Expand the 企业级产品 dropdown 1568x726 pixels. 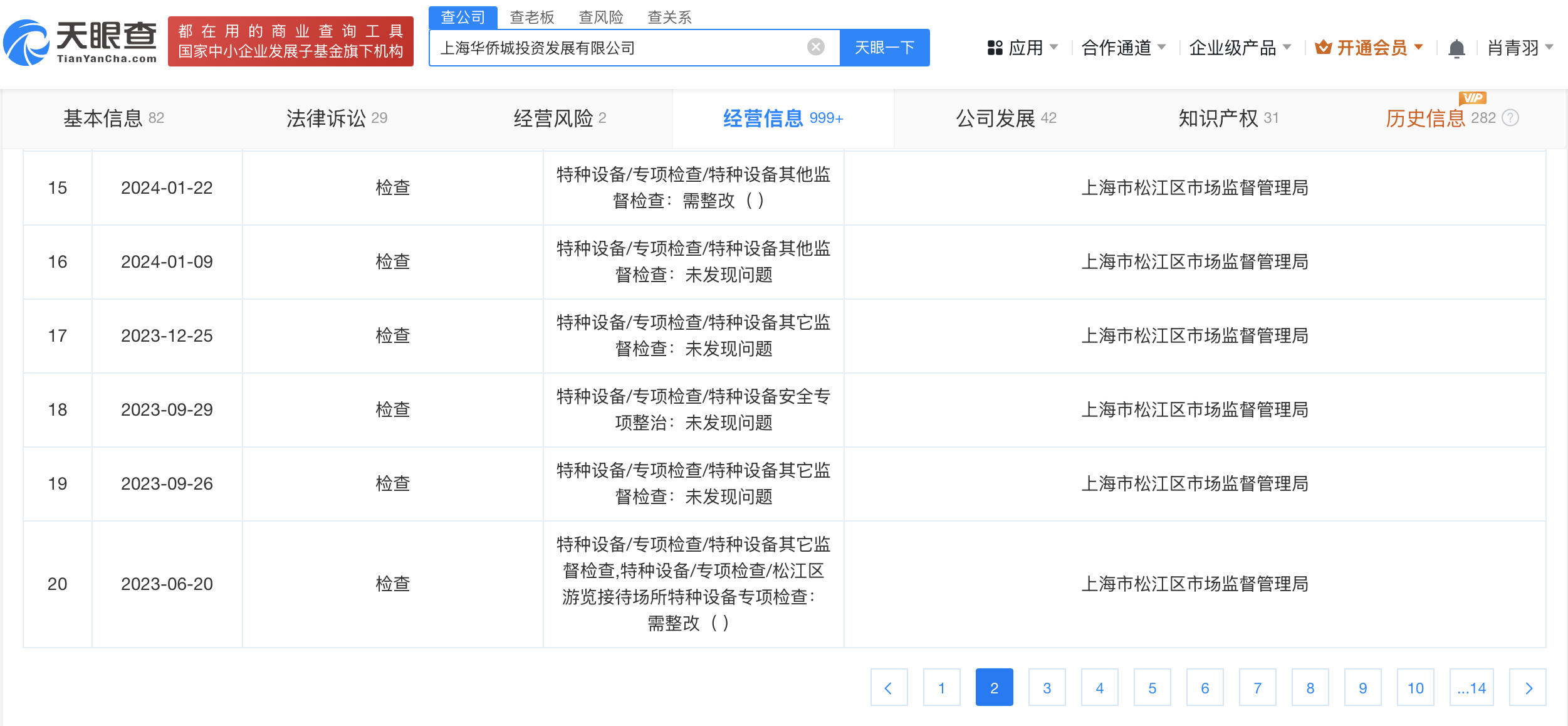pos(1240,48)
